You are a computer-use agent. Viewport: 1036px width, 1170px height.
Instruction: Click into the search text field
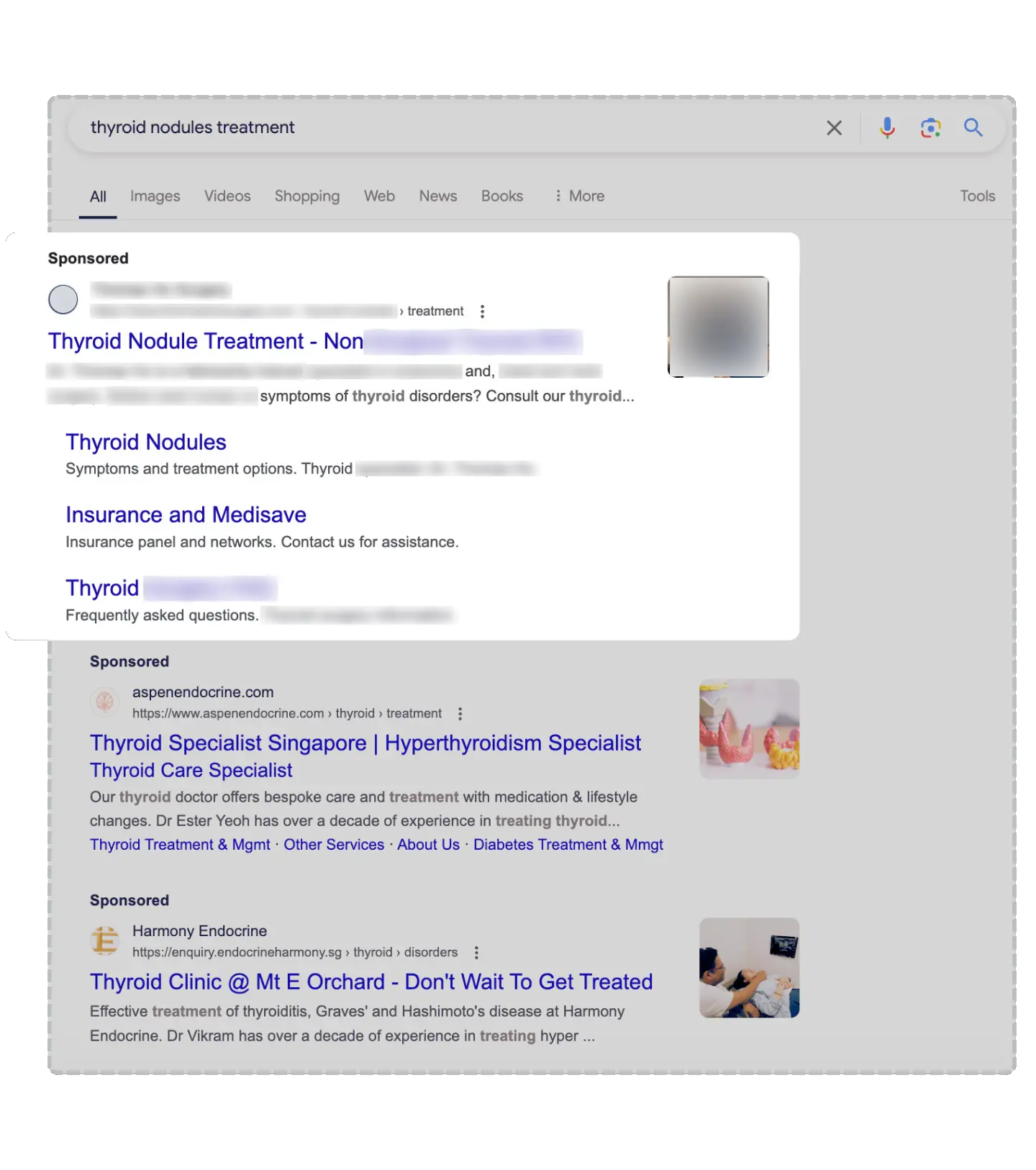[432, 128]
